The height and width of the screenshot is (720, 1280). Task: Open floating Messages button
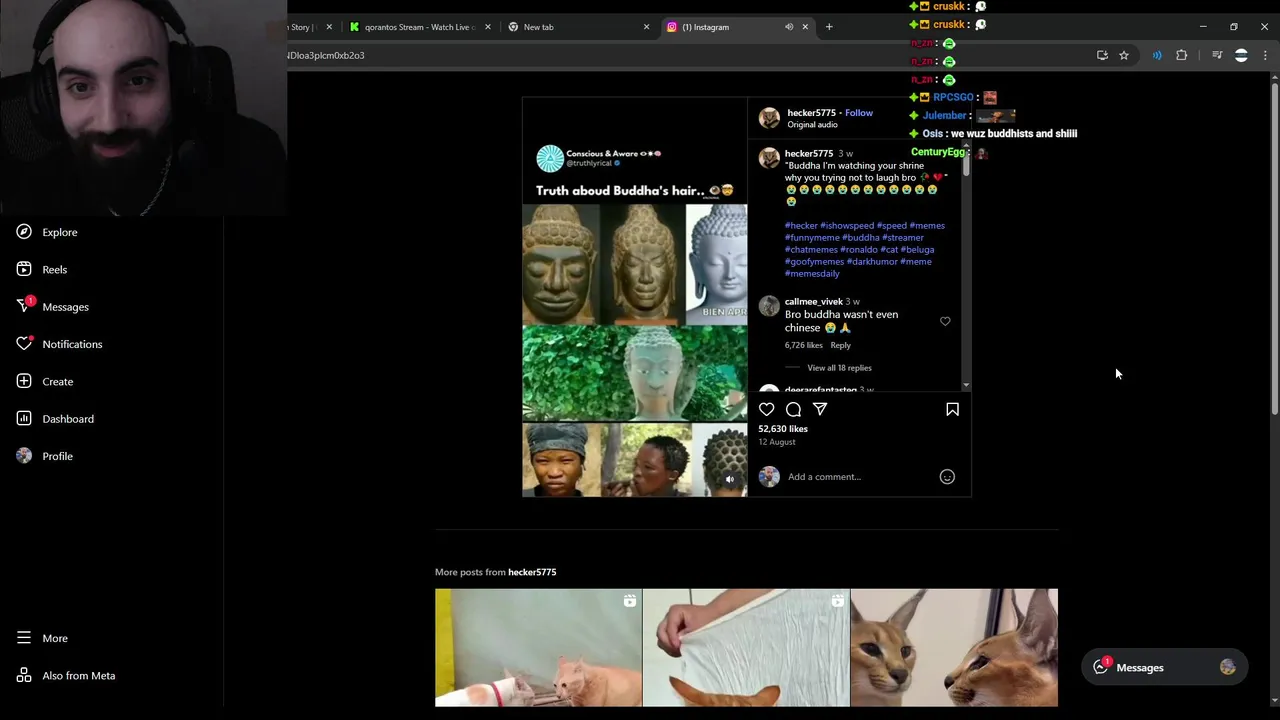pos(1164,668)
